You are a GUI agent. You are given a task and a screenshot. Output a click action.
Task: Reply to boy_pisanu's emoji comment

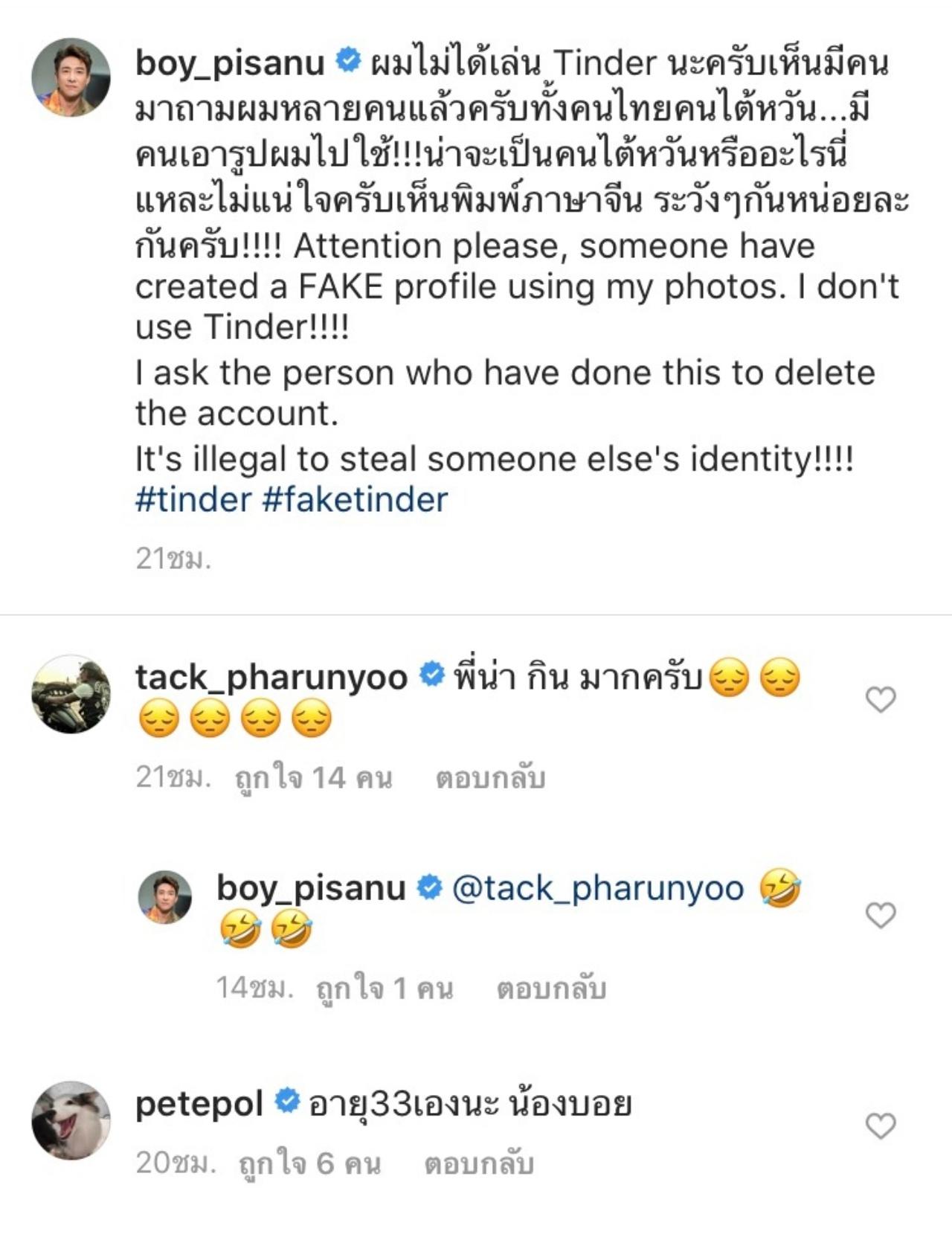(x=552, y=989)
